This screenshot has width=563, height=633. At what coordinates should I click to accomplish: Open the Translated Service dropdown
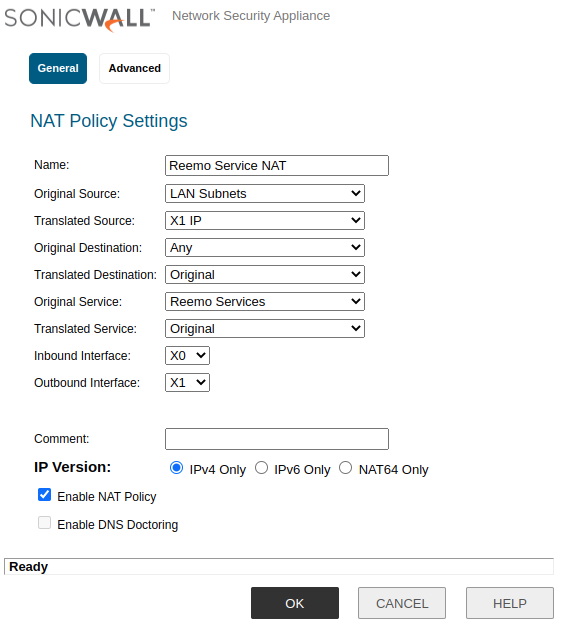point(265,329)
